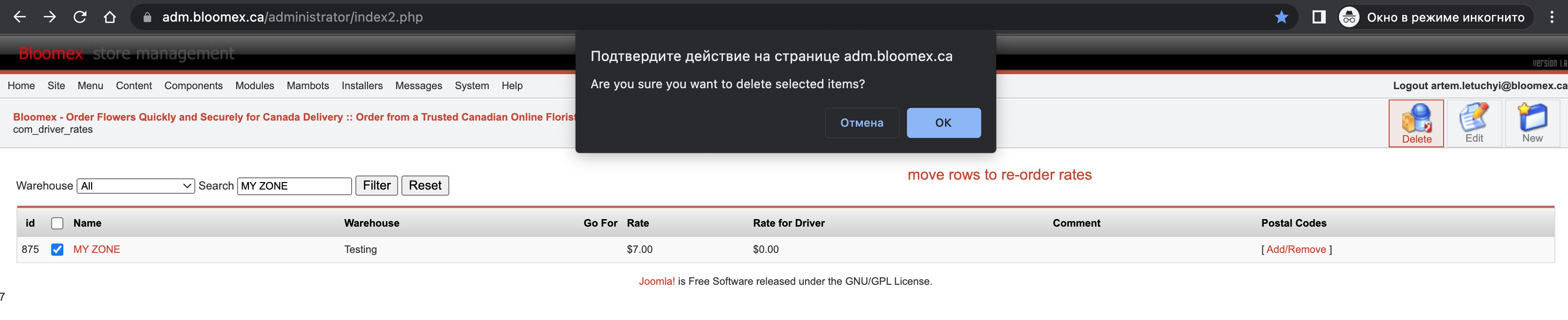Create a rate with the New icon
This screenshot has width=1568, height=320.
pyautogui.click(x=1532, y=123)
